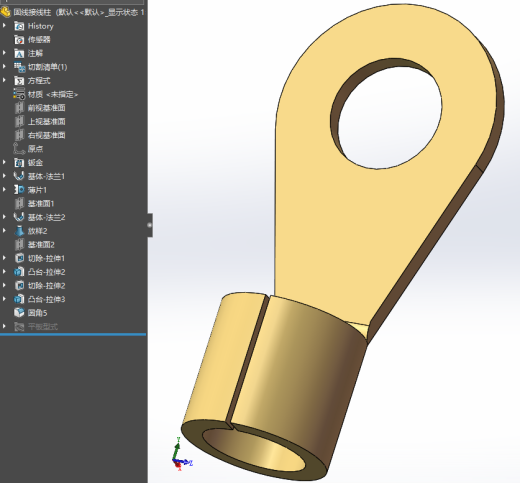Expand the suppressed 平板型式 flat pattern
The image size is (520, 483).
pos(4,326)
